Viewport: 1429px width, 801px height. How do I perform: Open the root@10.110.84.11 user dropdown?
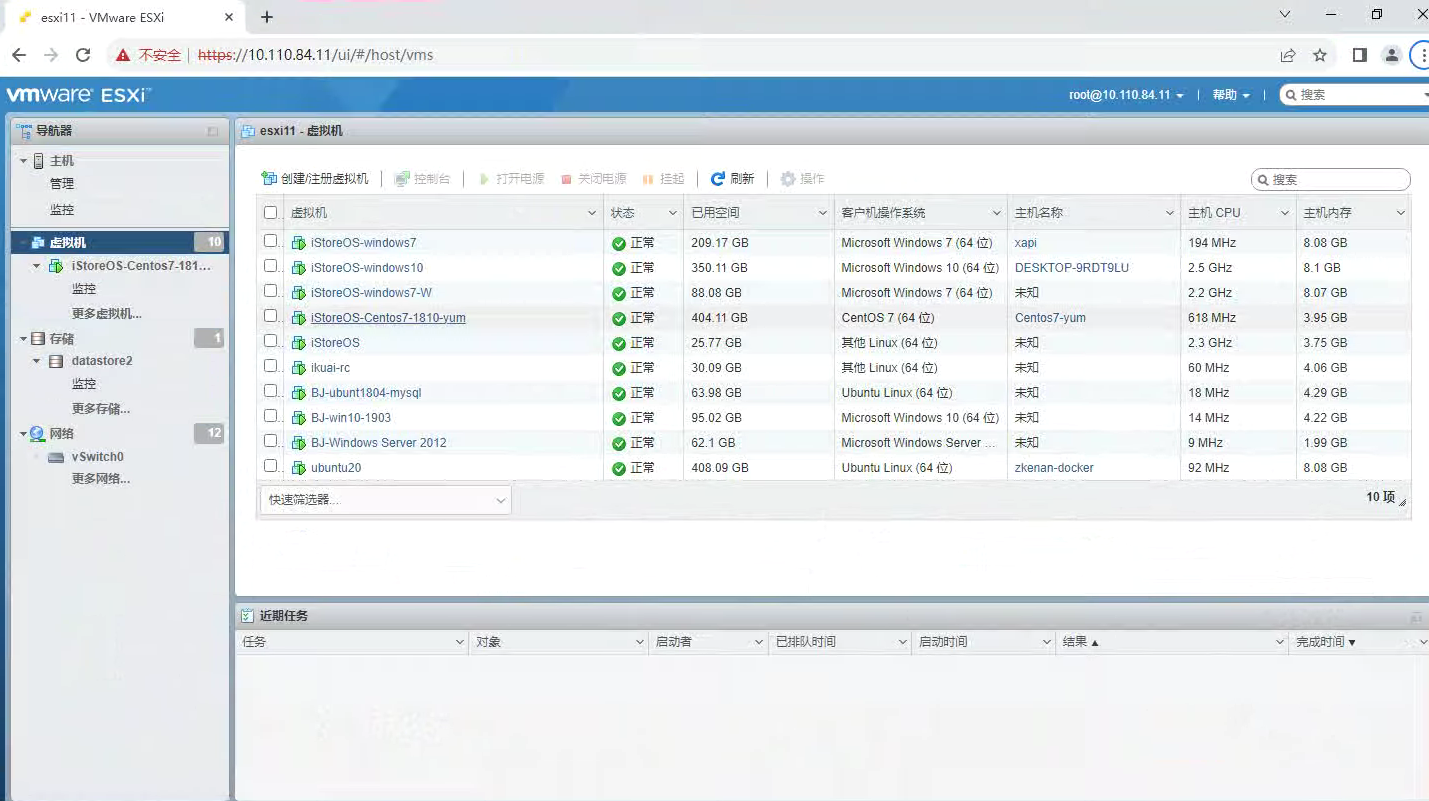pyautogui.click(x=1126, y=95)
